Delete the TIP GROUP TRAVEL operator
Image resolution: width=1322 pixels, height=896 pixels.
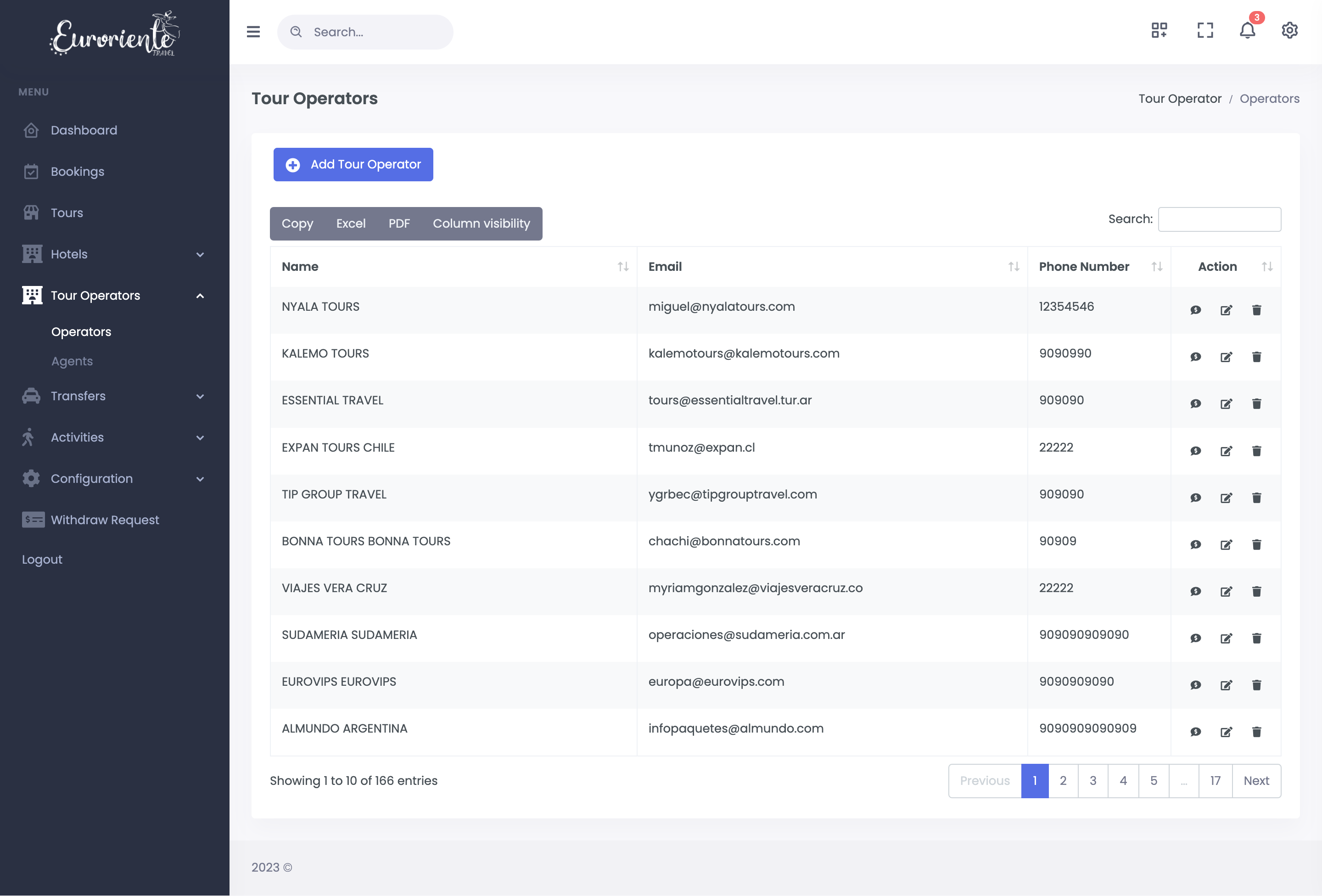(x=1256, y=498)
